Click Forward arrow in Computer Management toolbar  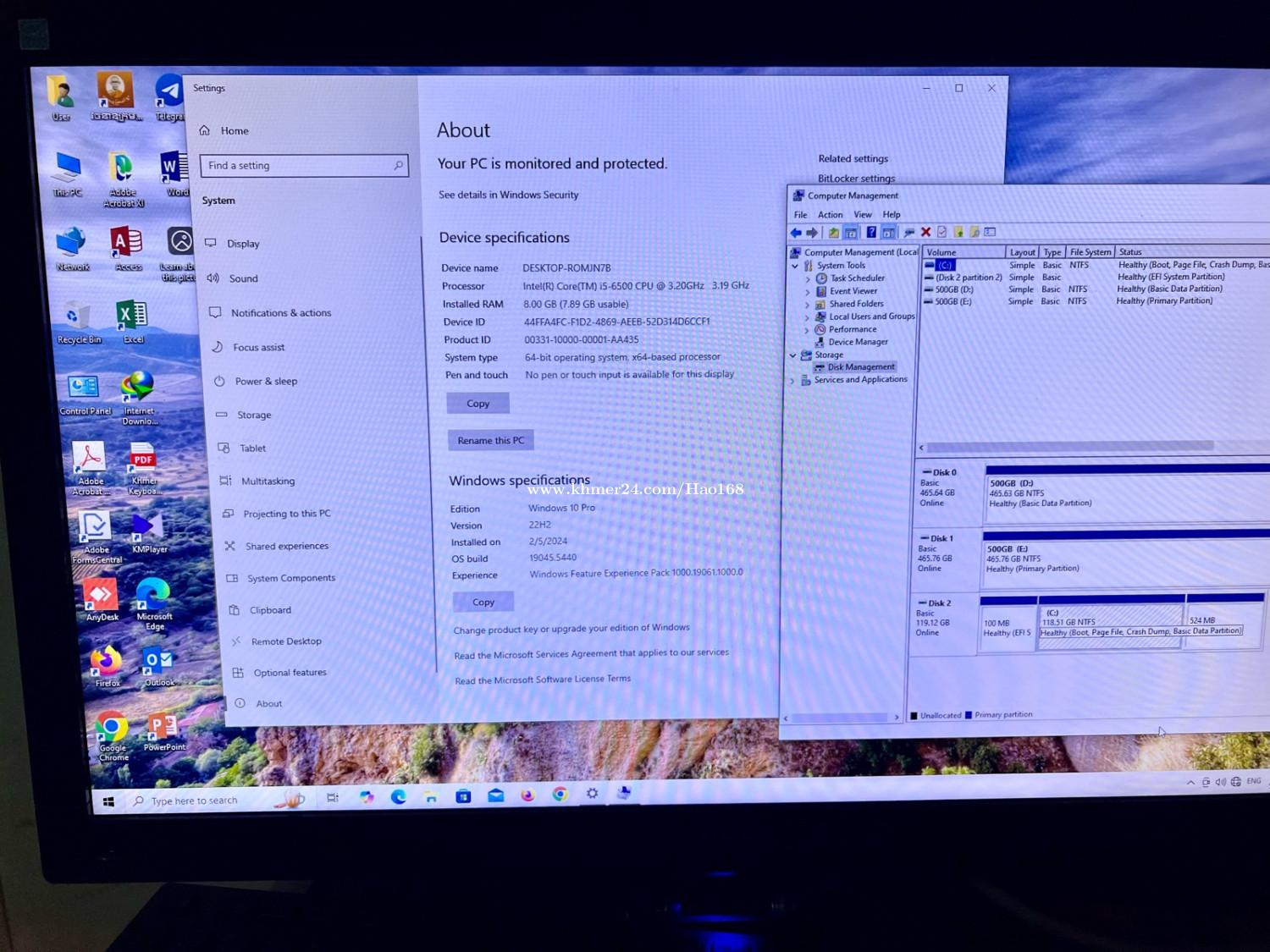click(812, 233)
